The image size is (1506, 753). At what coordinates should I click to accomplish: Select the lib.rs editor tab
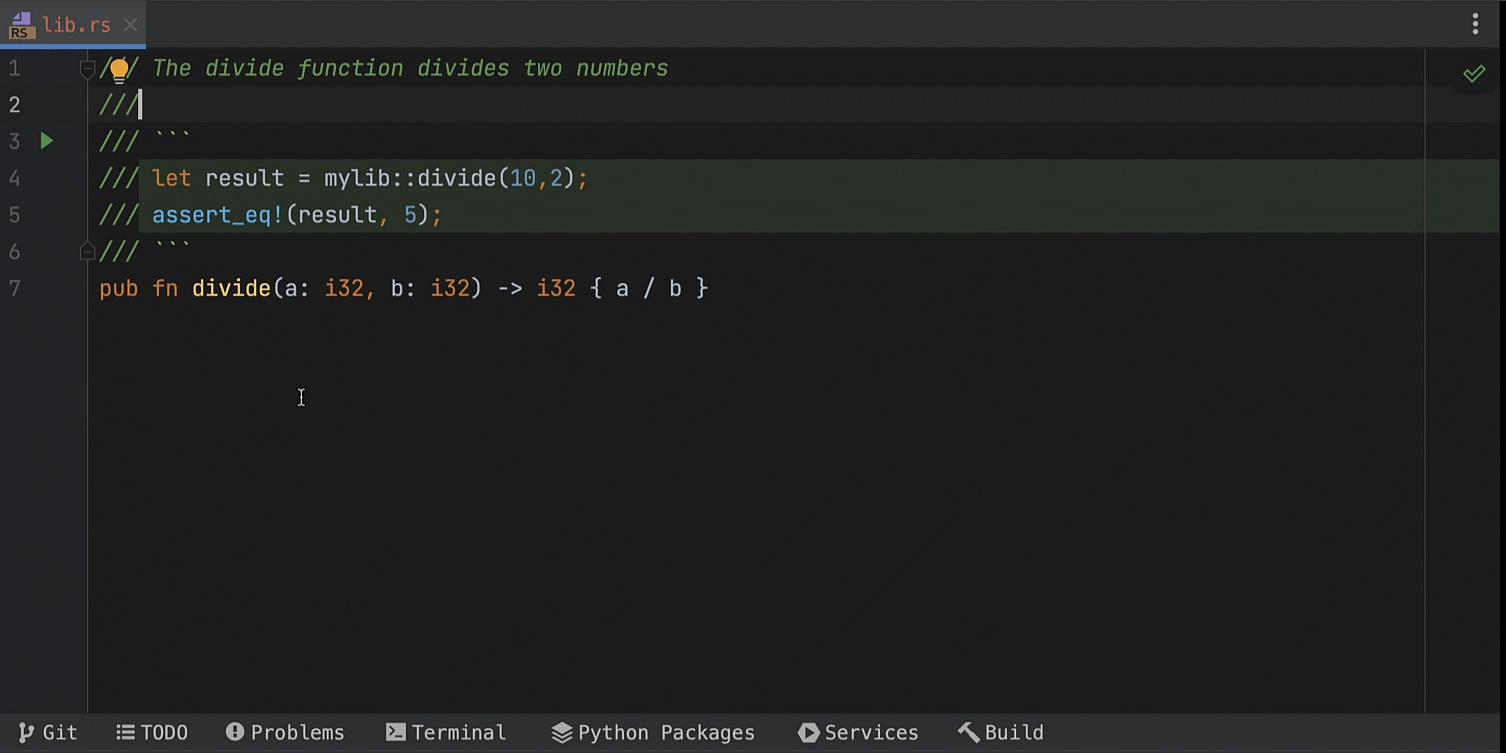(72, 25)
